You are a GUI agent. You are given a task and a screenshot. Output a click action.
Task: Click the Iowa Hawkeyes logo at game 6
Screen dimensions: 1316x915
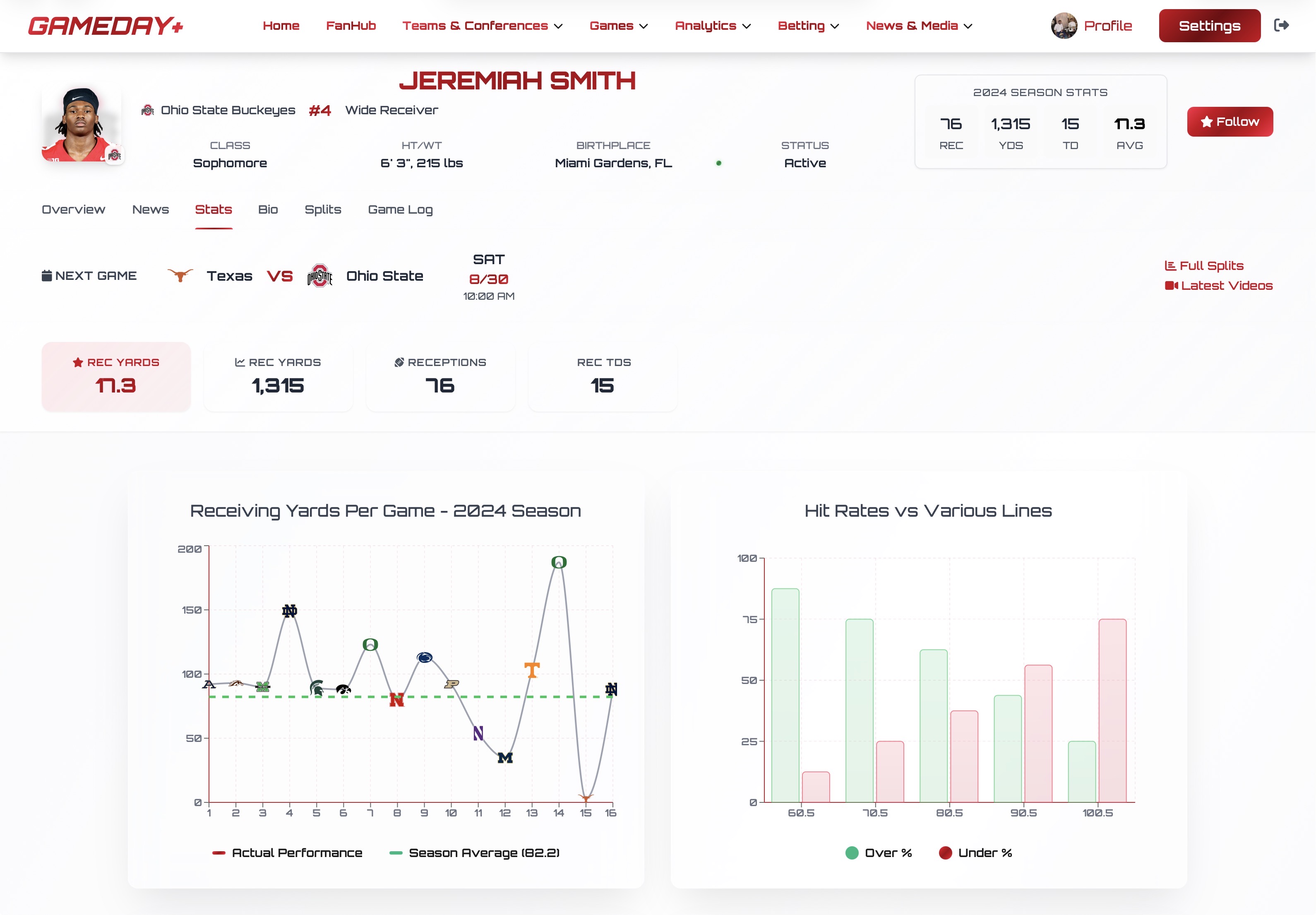(343, 689)
